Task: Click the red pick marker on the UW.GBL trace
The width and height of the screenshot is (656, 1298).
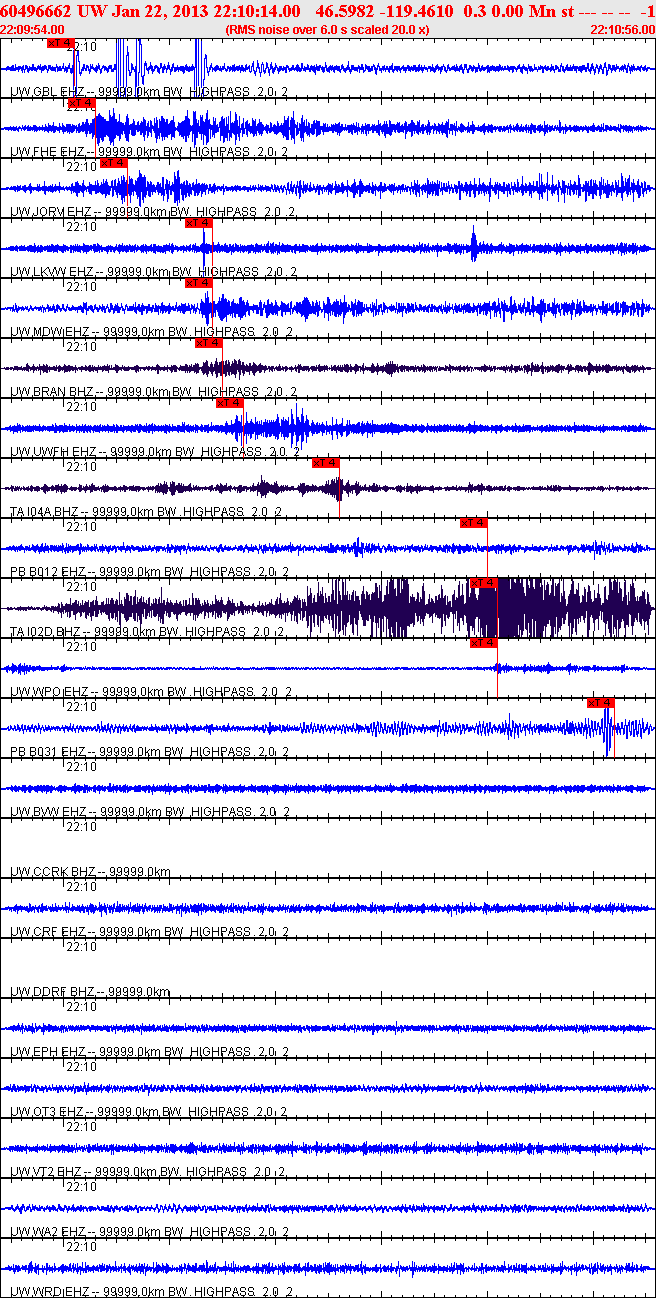Action: tap(60, 43)
